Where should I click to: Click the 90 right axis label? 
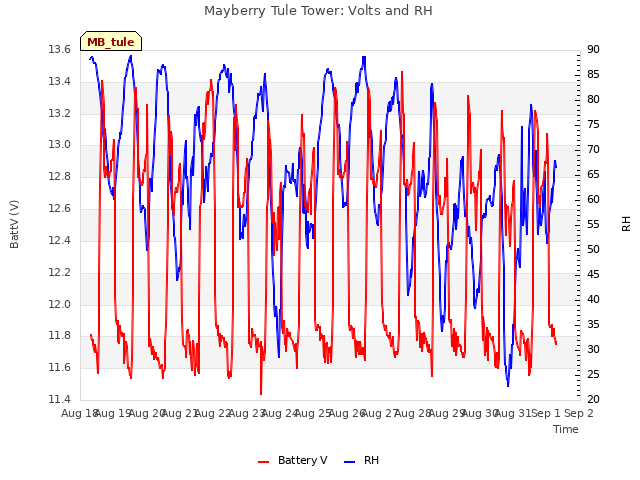click(593, 50)
